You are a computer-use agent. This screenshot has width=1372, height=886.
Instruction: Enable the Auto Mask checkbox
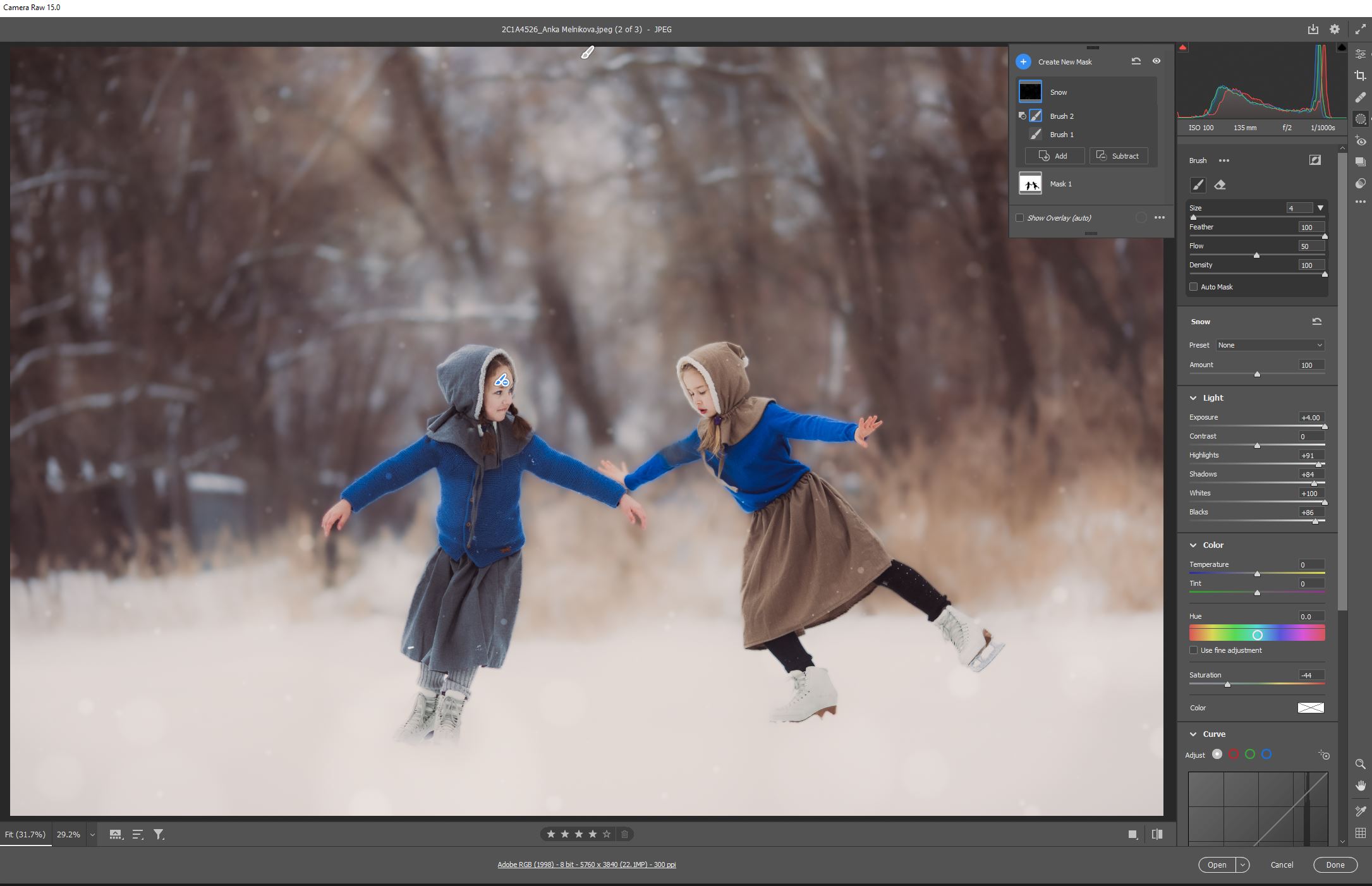1193,287
